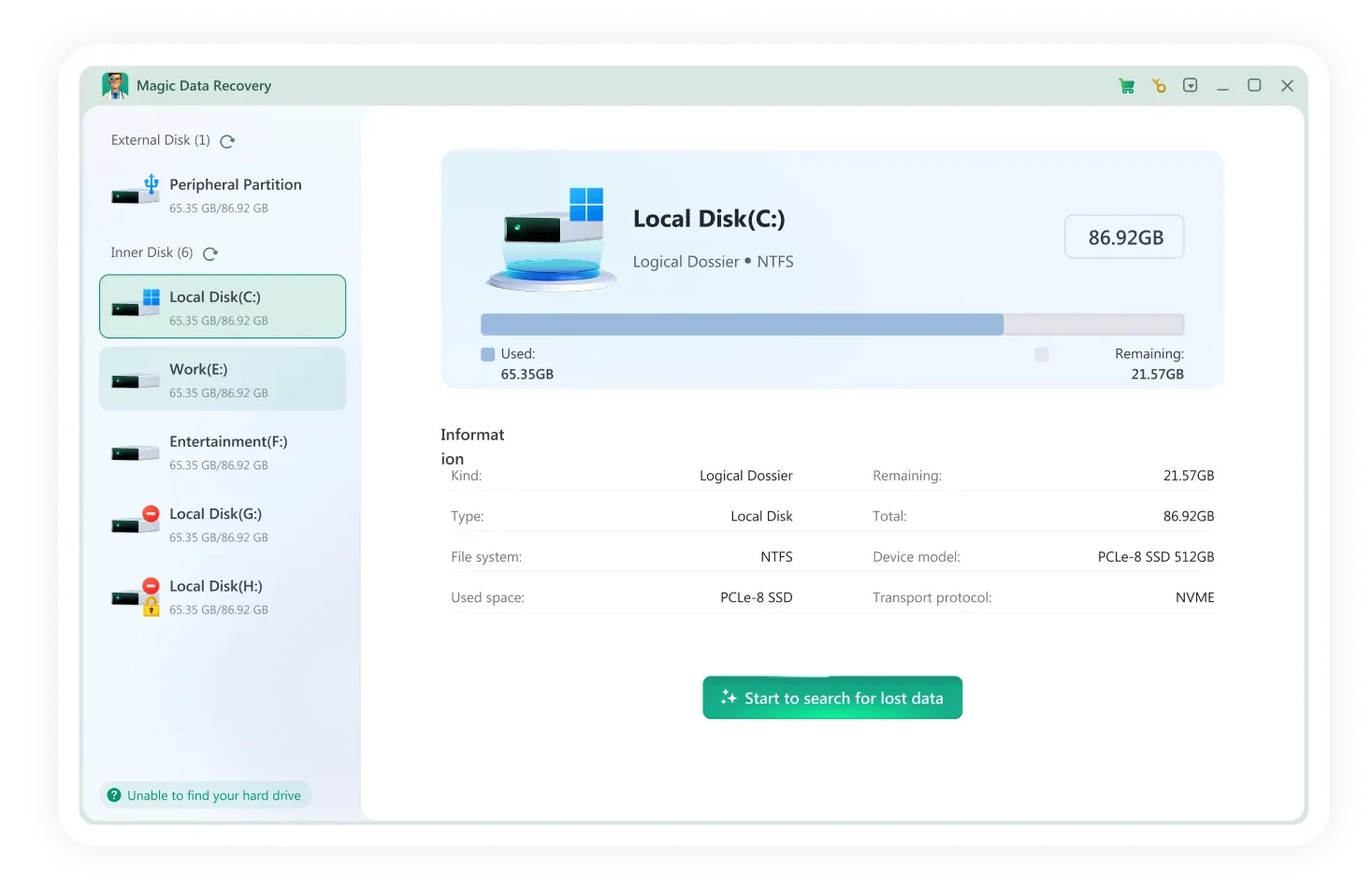The height and width of the screenshot is (888, 1372).
Task: Click the USB drive icon of Peripheral Partition
Action: (136, 190)
